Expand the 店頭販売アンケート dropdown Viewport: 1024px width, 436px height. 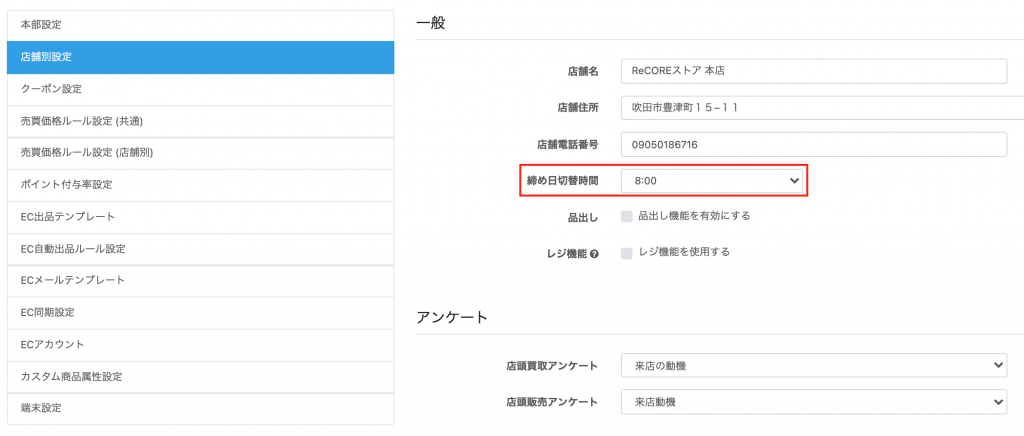(814, 402)
